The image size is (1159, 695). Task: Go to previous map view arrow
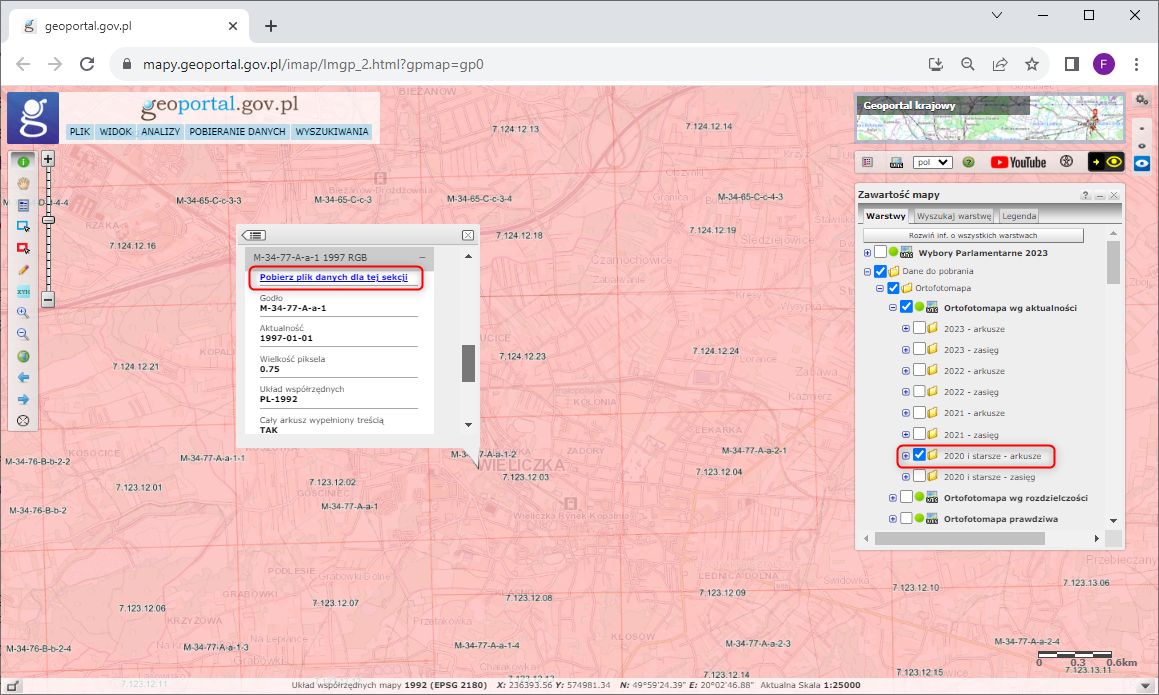23,378
